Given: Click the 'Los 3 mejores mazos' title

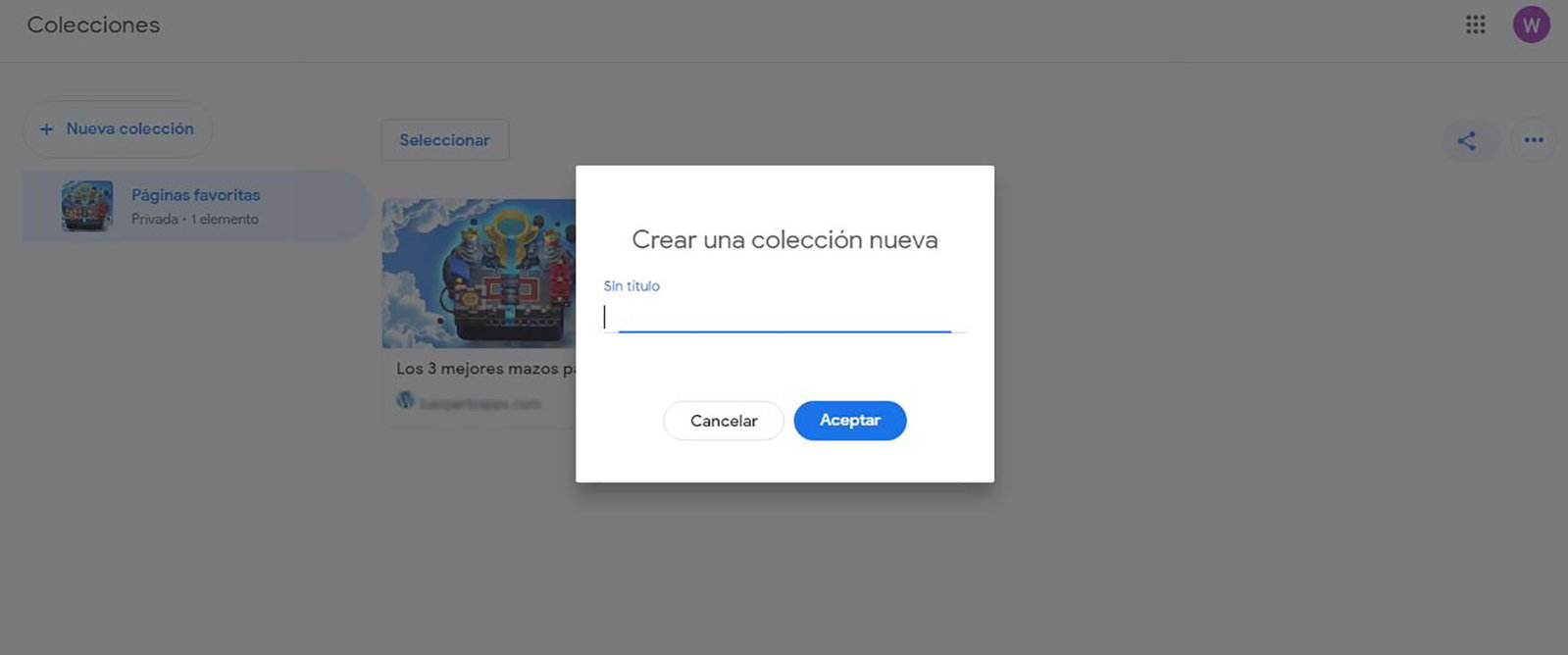Looking at the screenshot, I should click(x=485, y=369).
